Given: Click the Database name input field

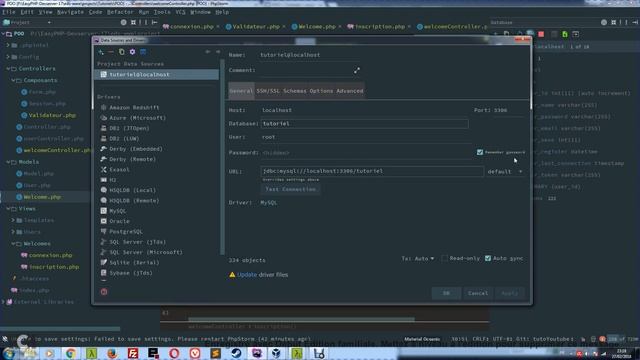Looking at the screenshot, I should point(364,123).
